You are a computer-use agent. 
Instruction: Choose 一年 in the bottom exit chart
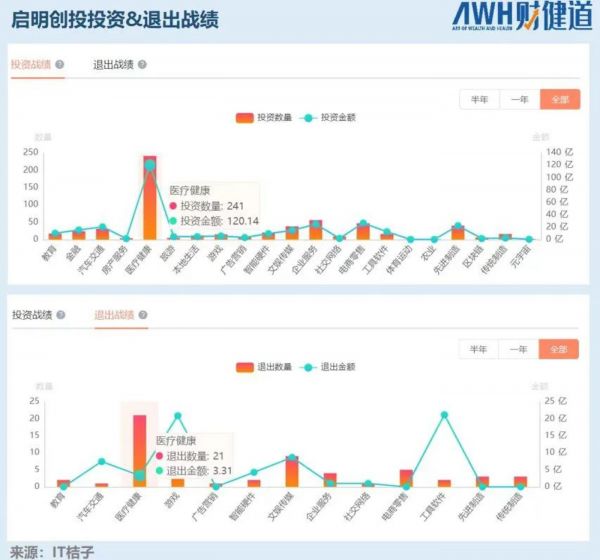519,349
